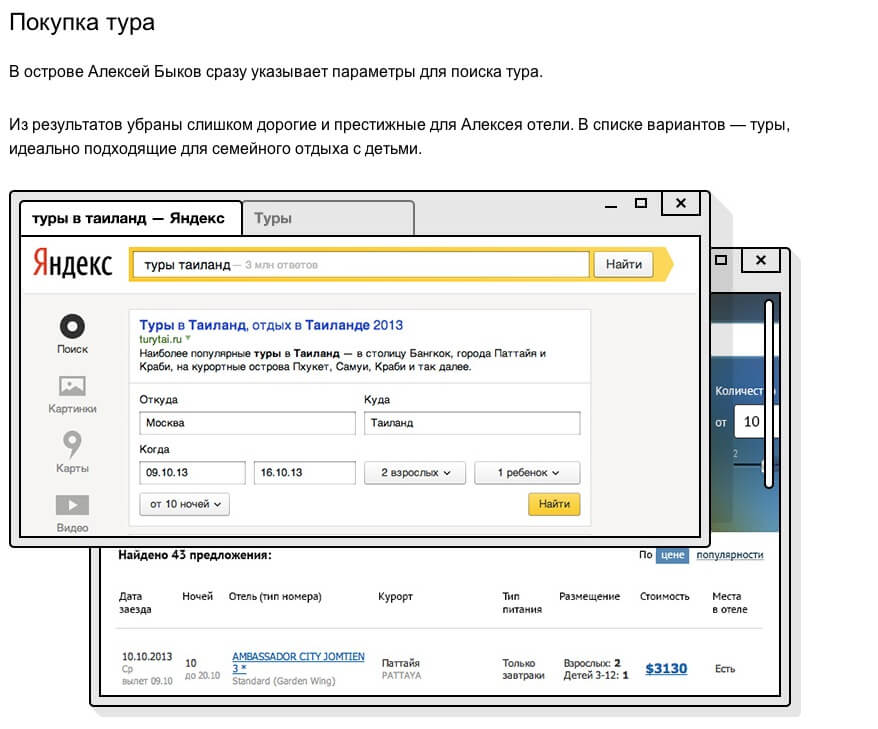Viewport: 878px width, 729px height.
Task: Open Картинки in the sidebar
Action: point(72,386)
